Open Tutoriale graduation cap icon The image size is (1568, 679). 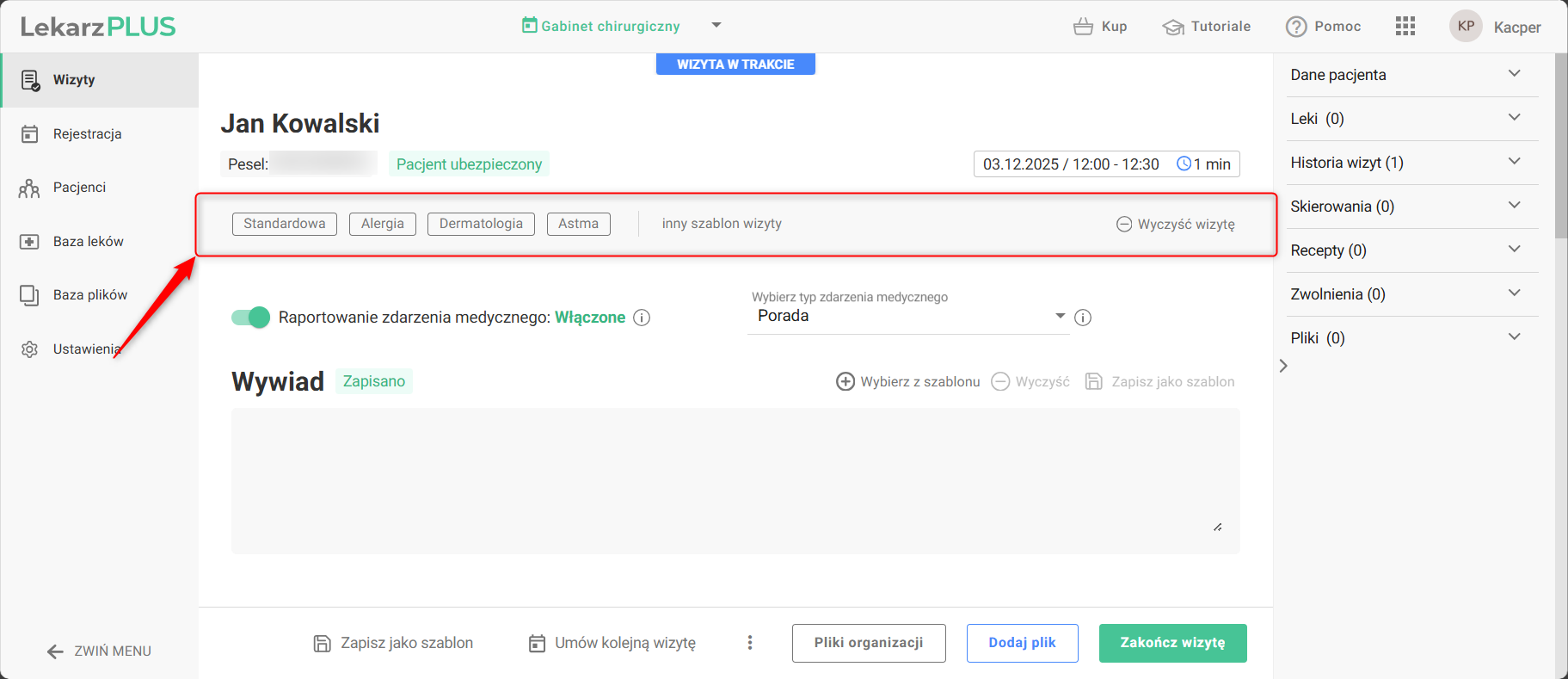pos(1173,27)
